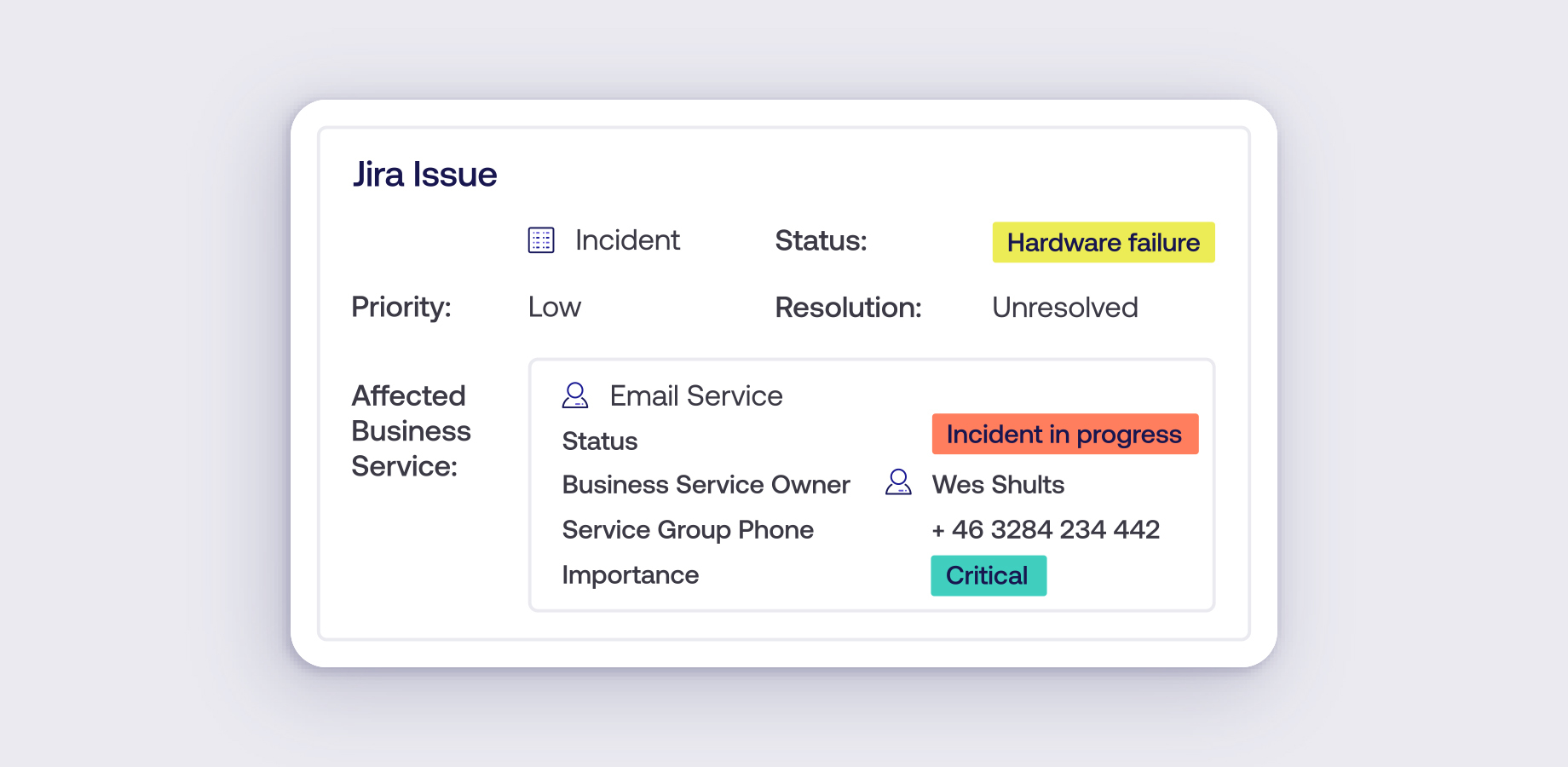
Task: Click the Affected Business Service label
Action: (411, 431)
